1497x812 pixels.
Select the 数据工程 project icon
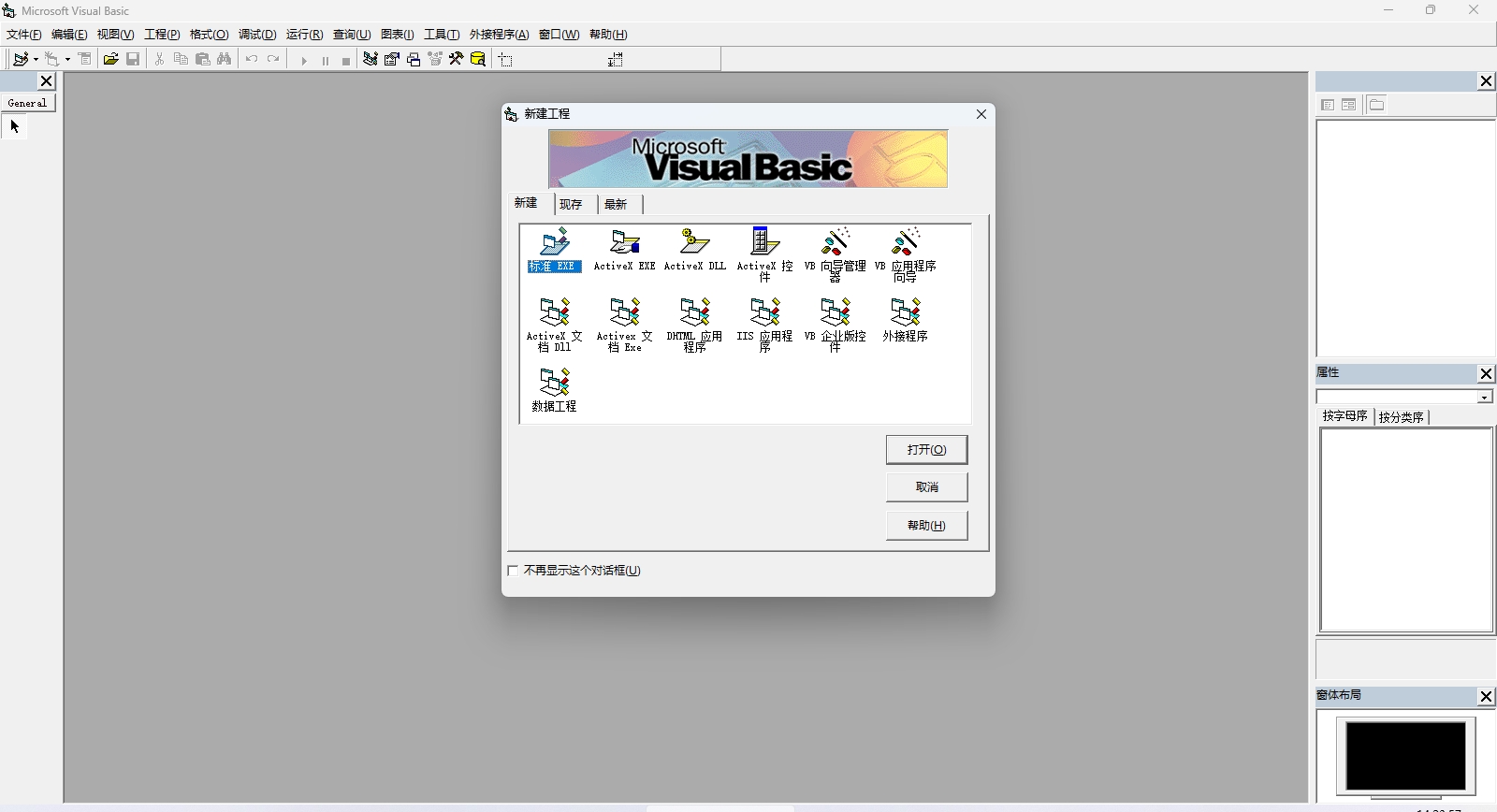(554, 390)
